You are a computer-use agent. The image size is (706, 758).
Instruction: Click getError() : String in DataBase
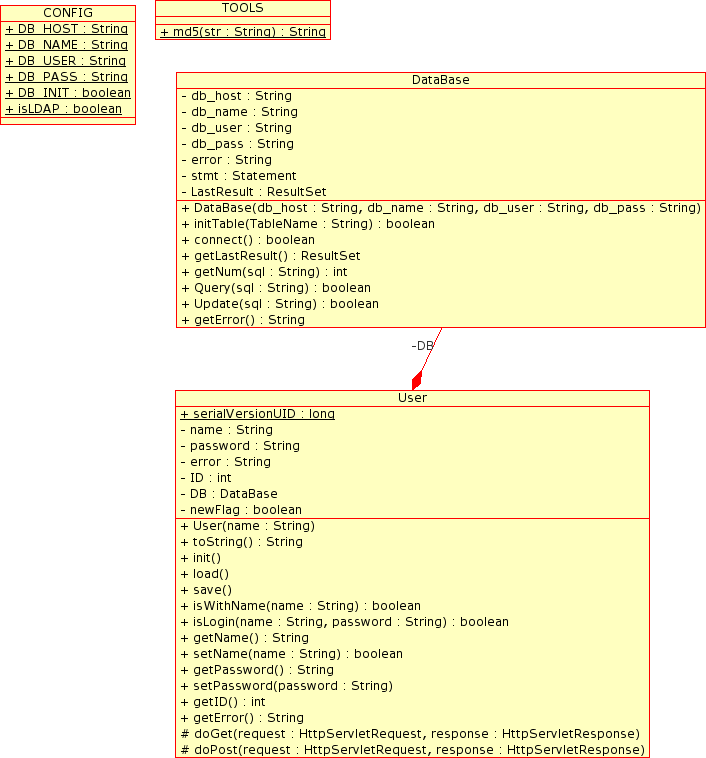(x=243, y=320)
